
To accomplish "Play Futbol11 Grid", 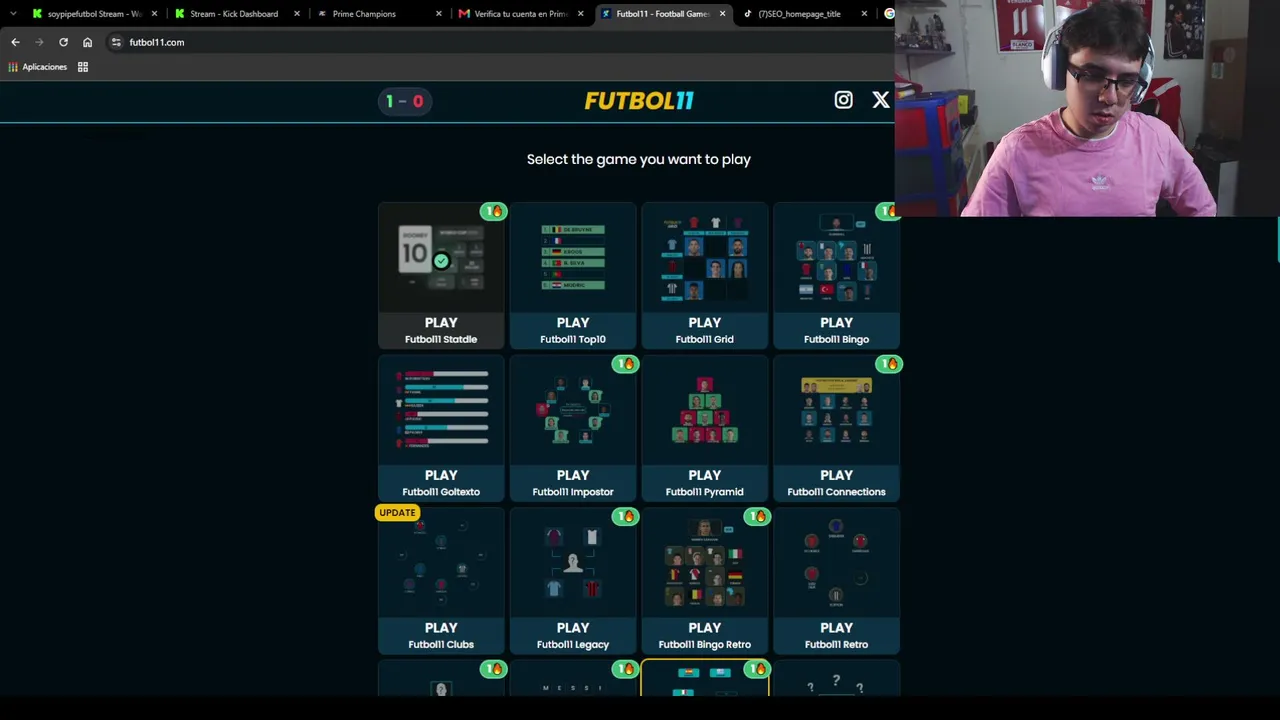I will point(705,275).
